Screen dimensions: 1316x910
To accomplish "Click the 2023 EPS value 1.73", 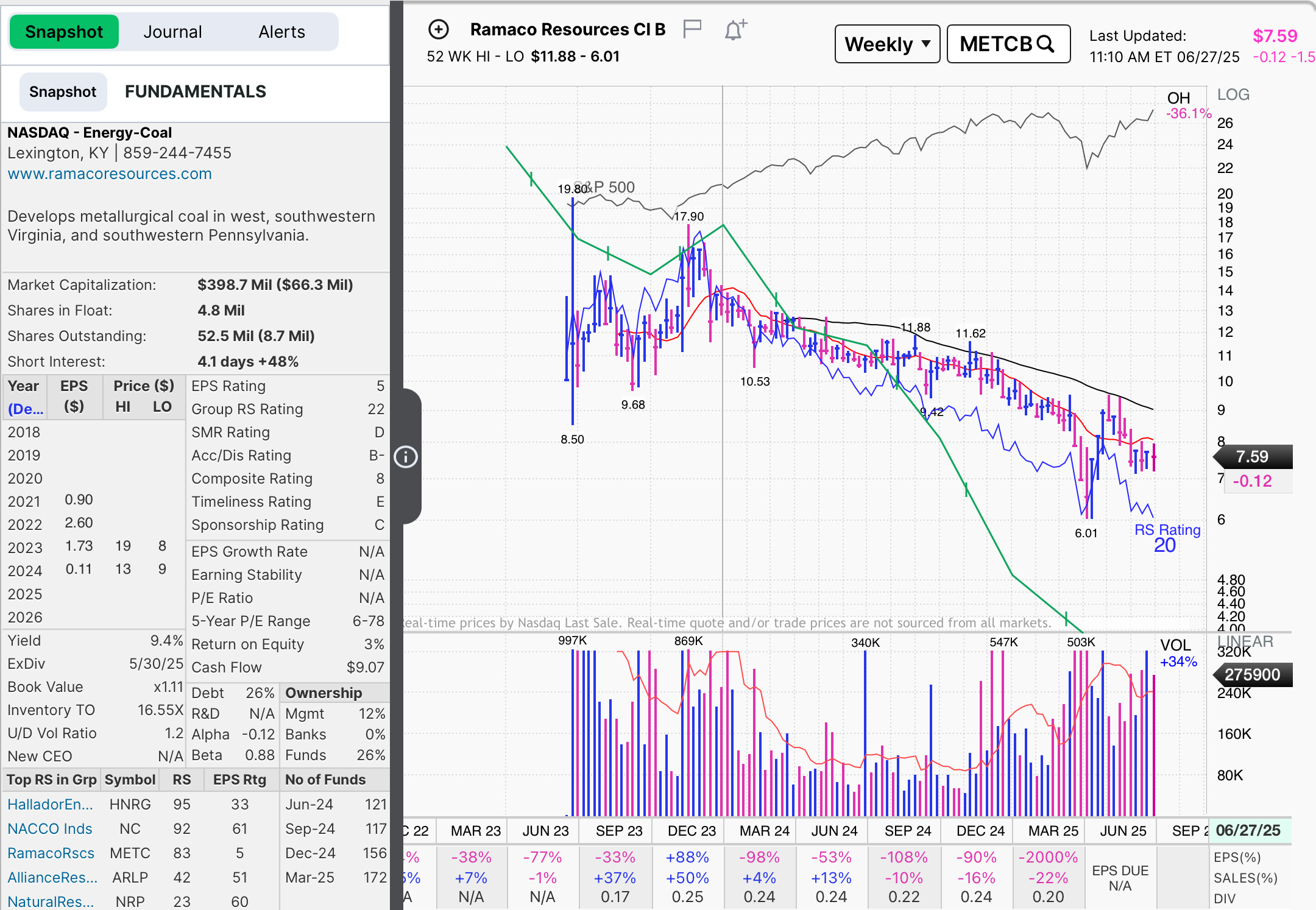I will click(x=79, y=546).
